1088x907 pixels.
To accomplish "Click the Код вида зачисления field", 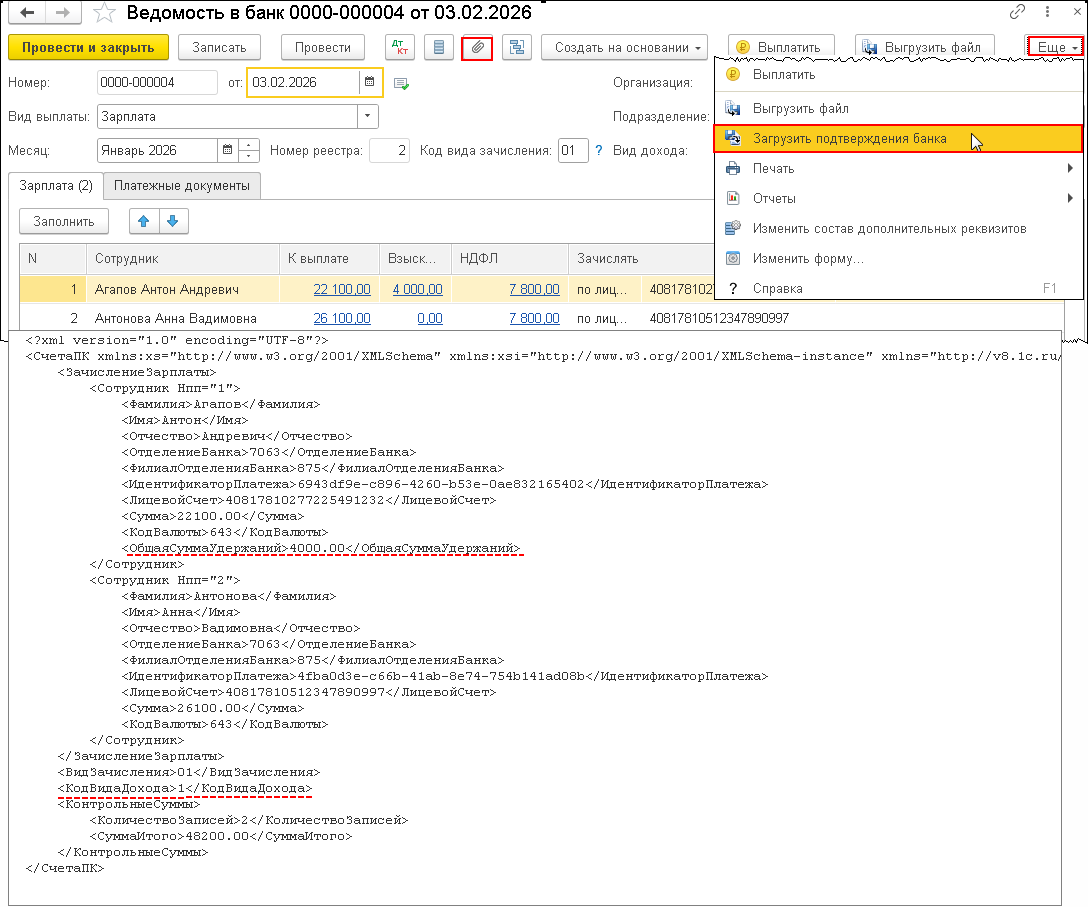I will 573,150.
